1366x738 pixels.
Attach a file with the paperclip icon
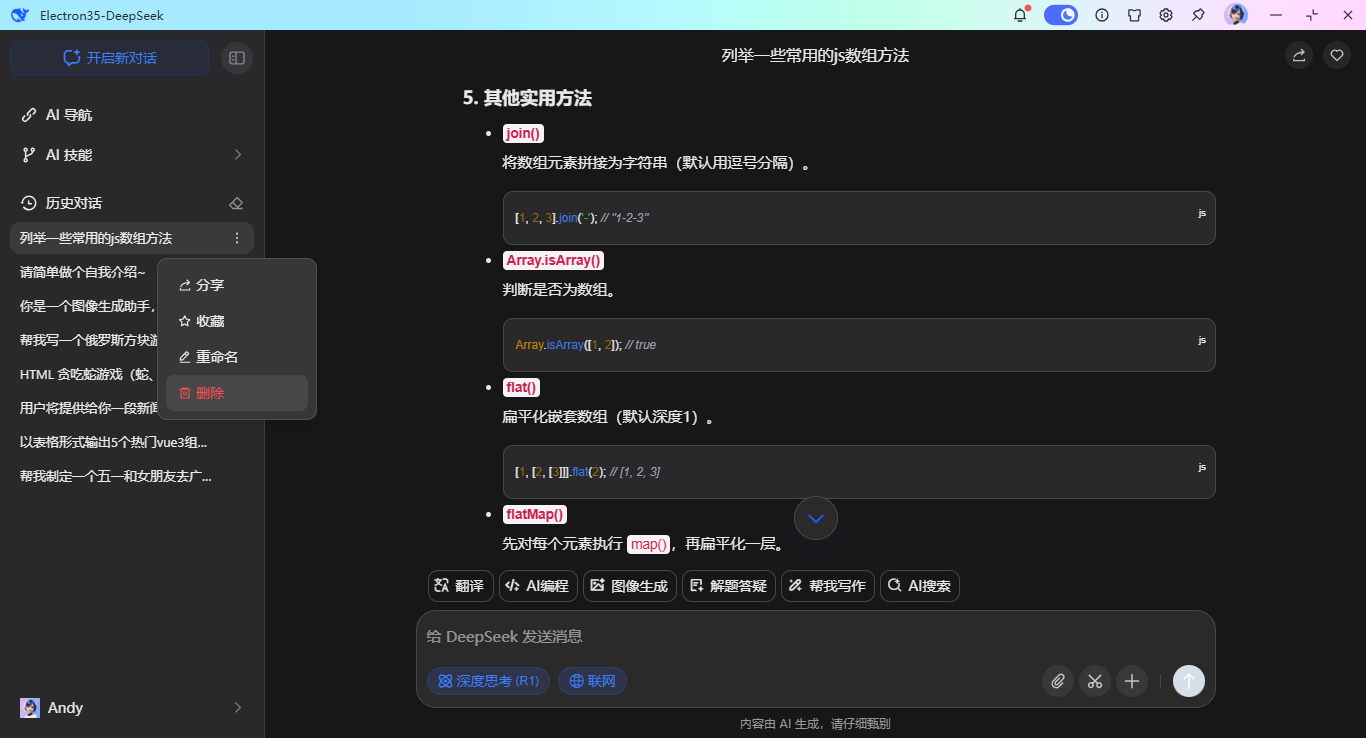click(x=1057, y=681)
